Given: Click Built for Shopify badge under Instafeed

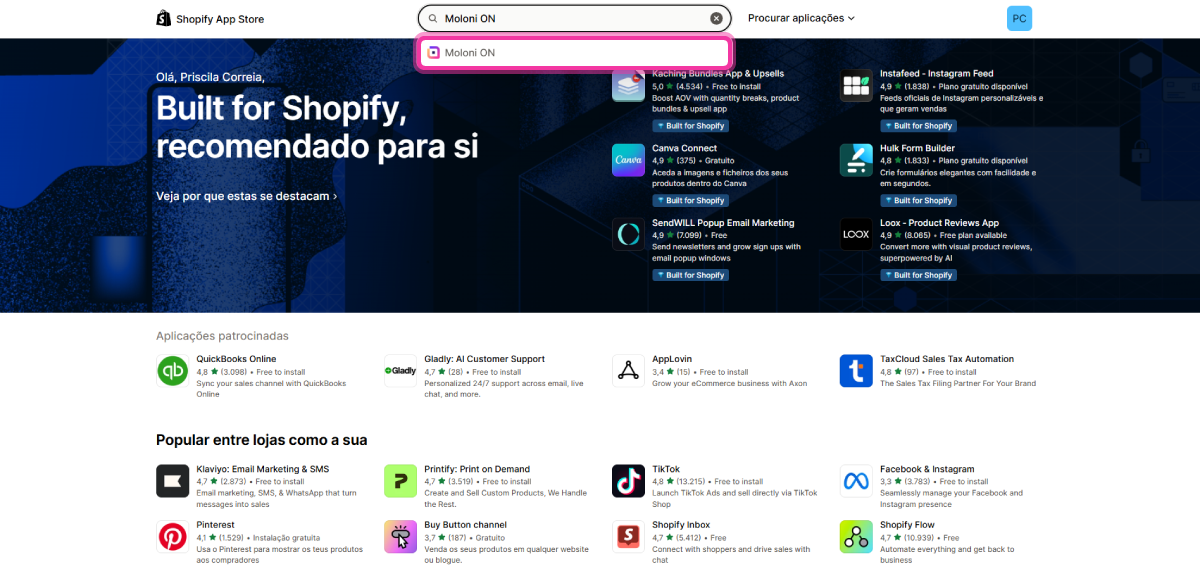Looking at the screenshot, I should pos(919,126).
